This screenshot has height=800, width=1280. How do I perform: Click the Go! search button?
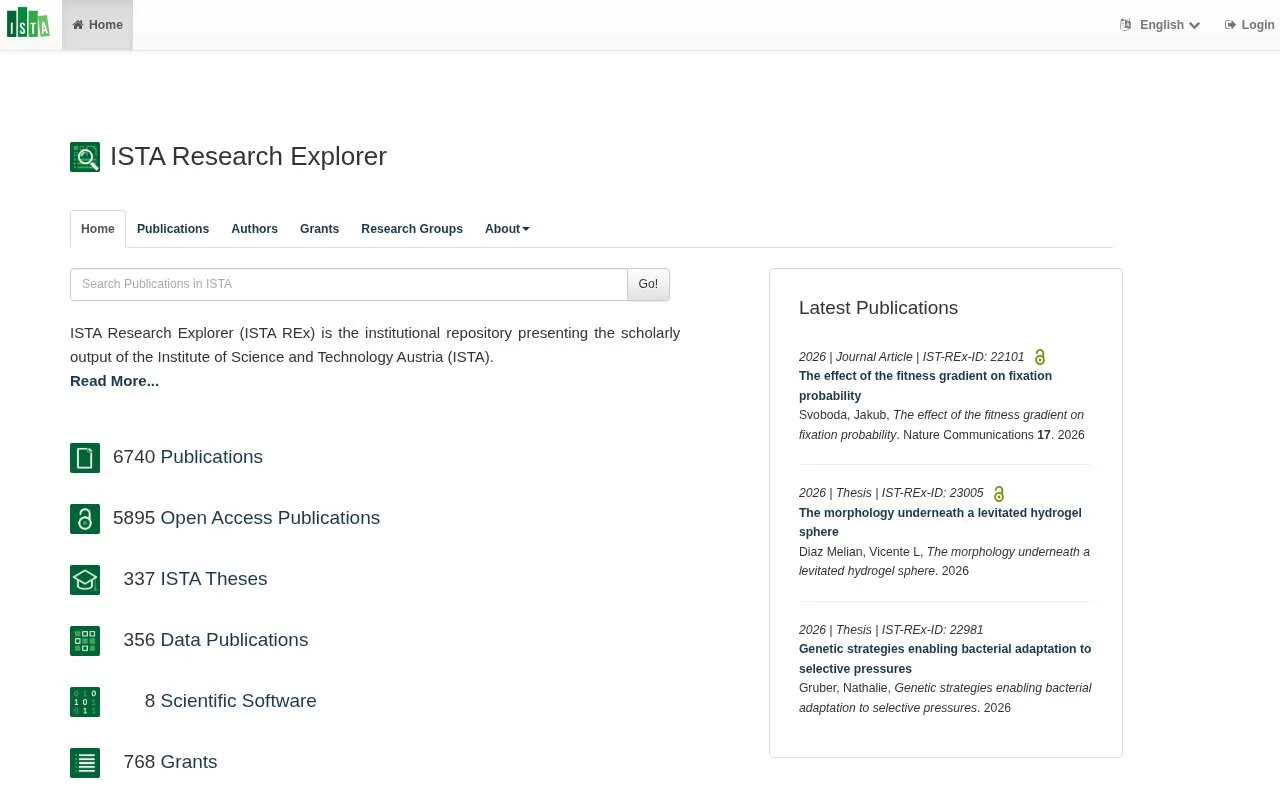(648, 284)
